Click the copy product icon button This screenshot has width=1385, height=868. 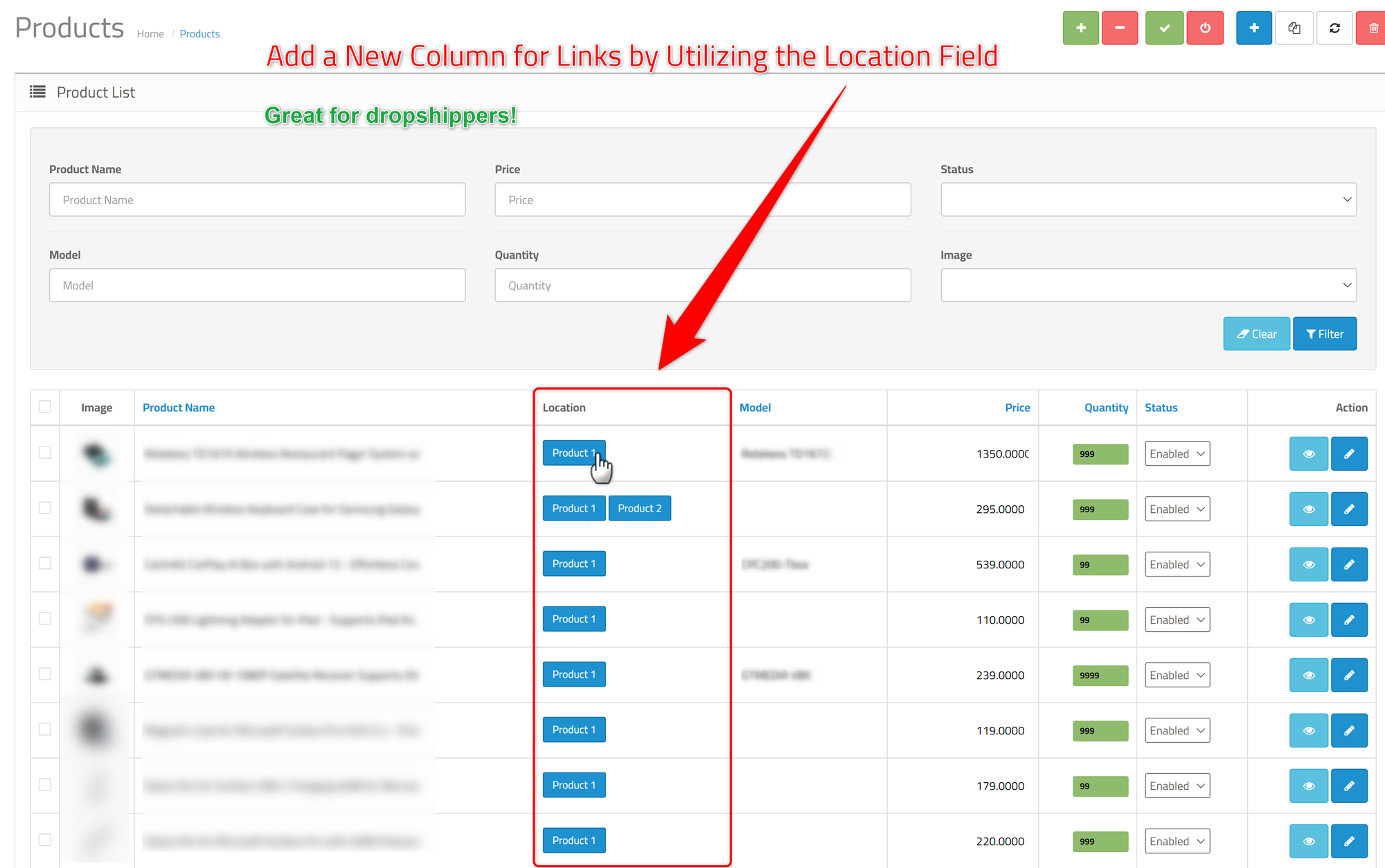pyautogui.click(x=1294, y=28)
